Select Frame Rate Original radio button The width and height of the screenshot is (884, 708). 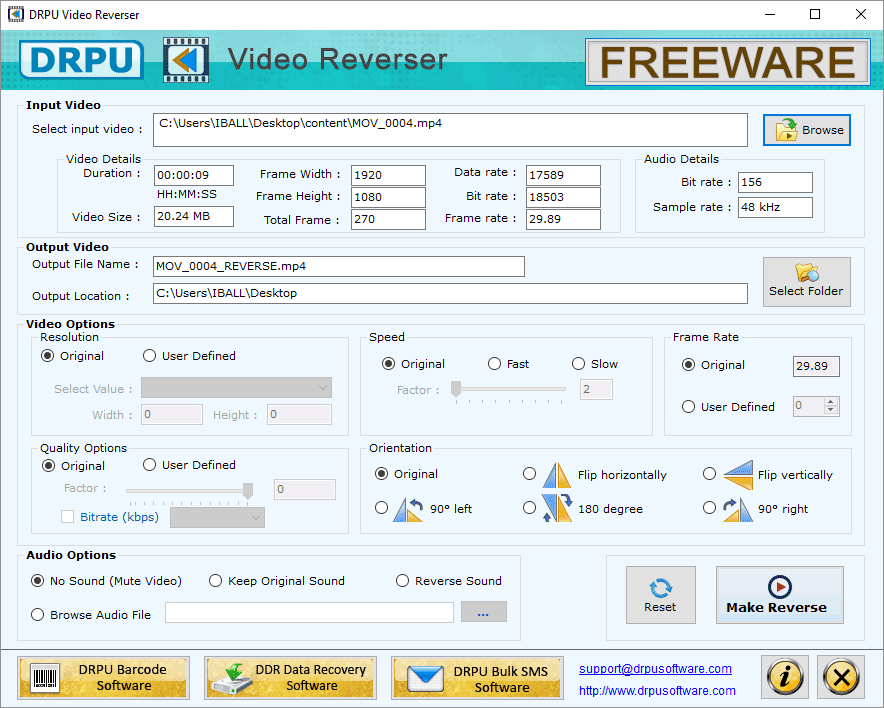[x=688, y=365]
